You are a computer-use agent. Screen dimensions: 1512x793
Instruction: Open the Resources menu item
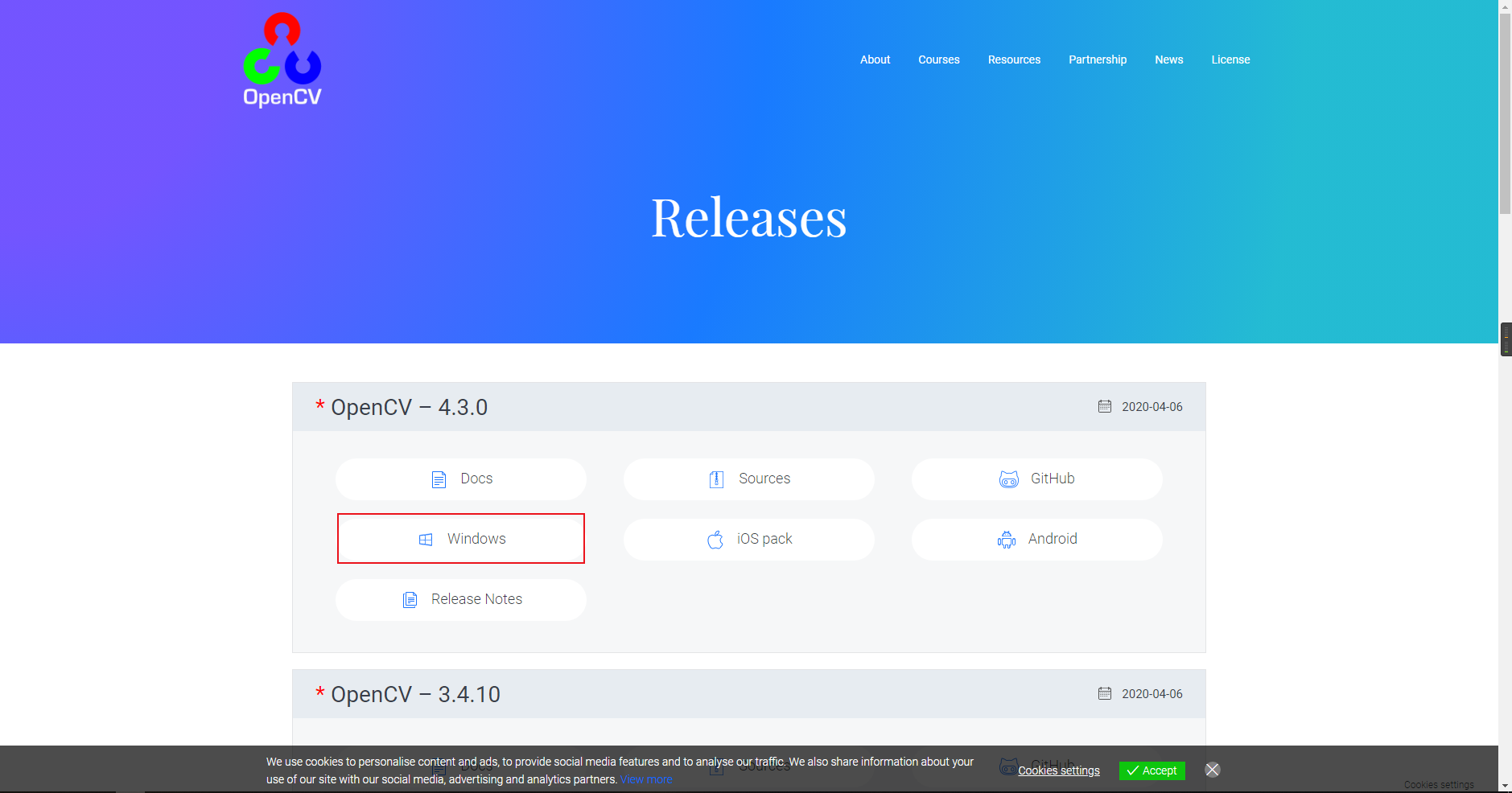pos(1014,60)
